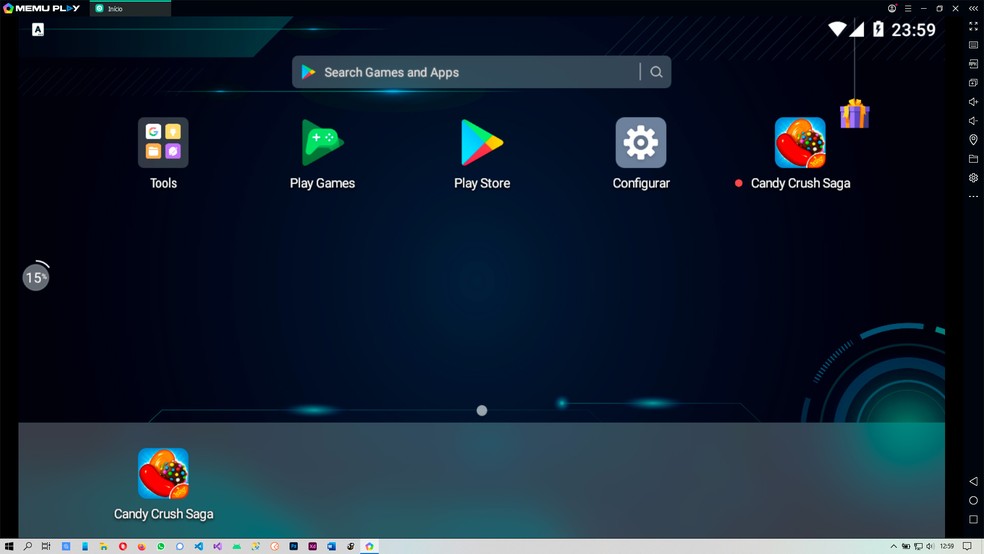Open the Tools folder
Screen dimensions: 984x554
tap(163, 143)
